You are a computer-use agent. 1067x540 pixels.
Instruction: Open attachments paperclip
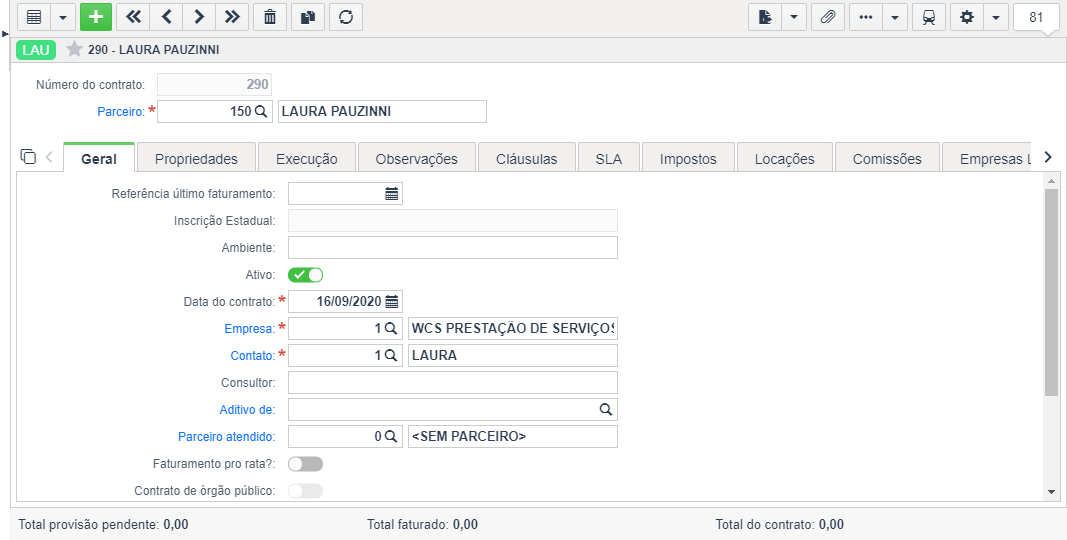827,17
